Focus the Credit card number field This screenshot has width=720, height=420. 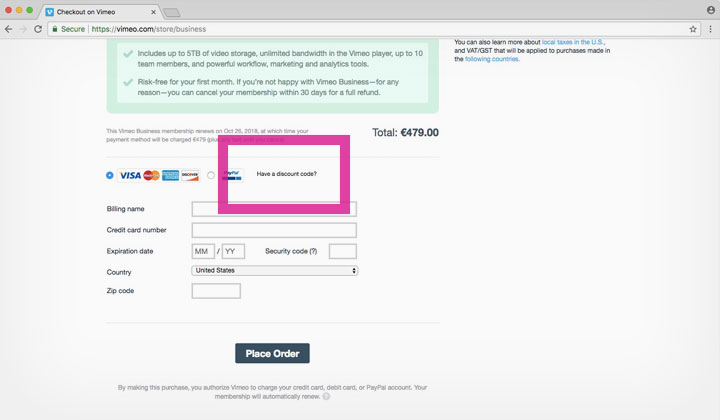[274, 230]
